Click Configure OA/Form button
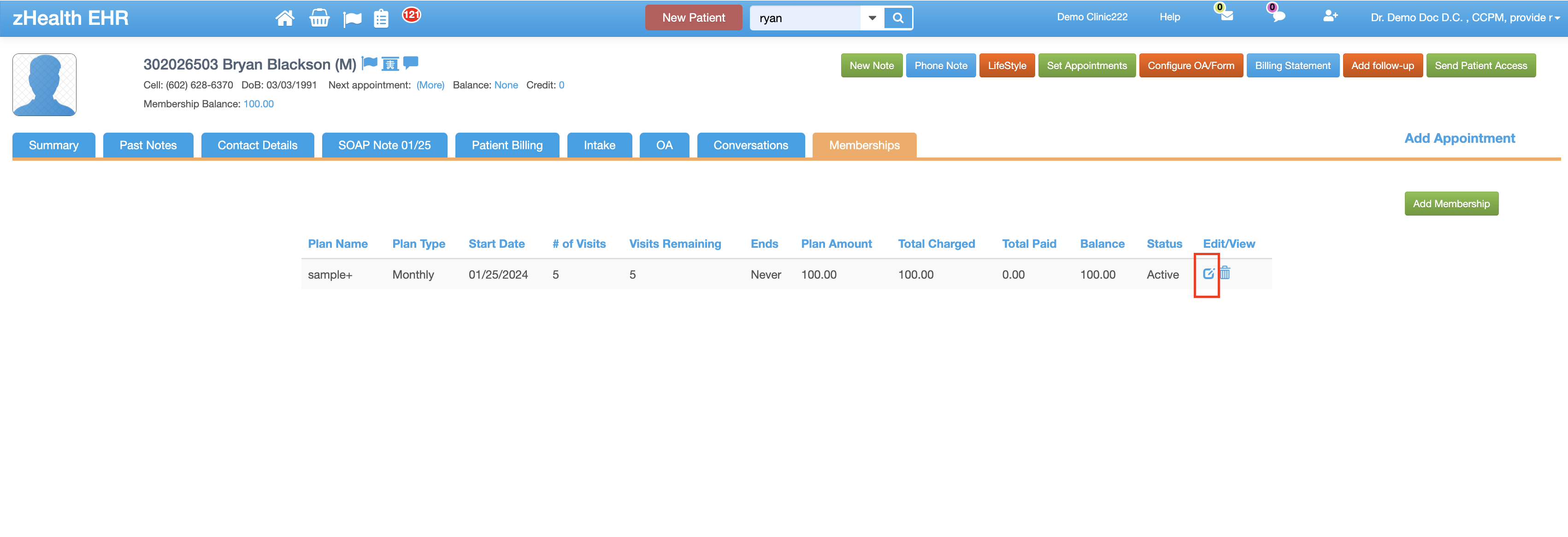This screenshot has width=1568, height=537. coord(1191,66)
